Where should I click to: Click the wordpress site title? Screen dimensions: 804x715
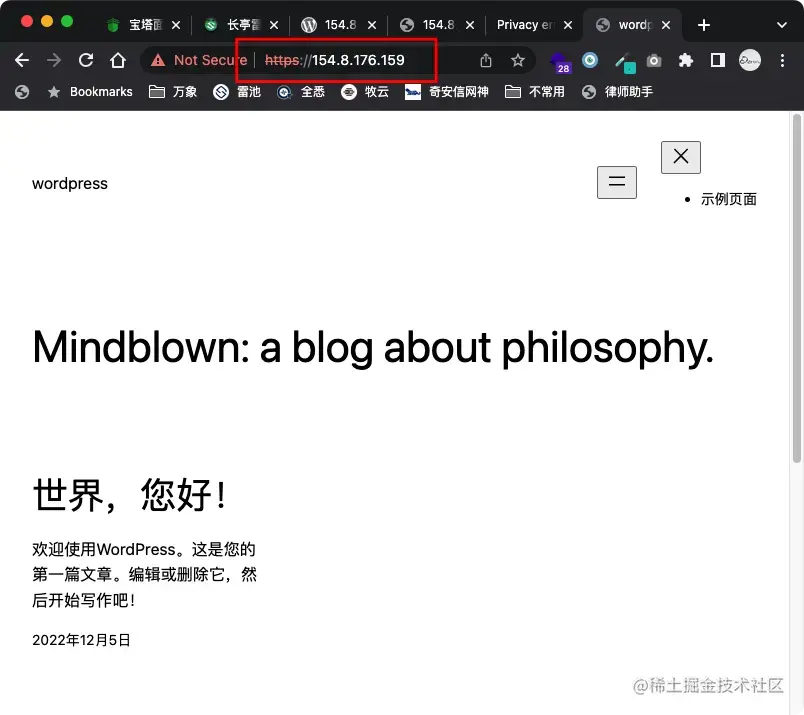(x=70, y=184)
